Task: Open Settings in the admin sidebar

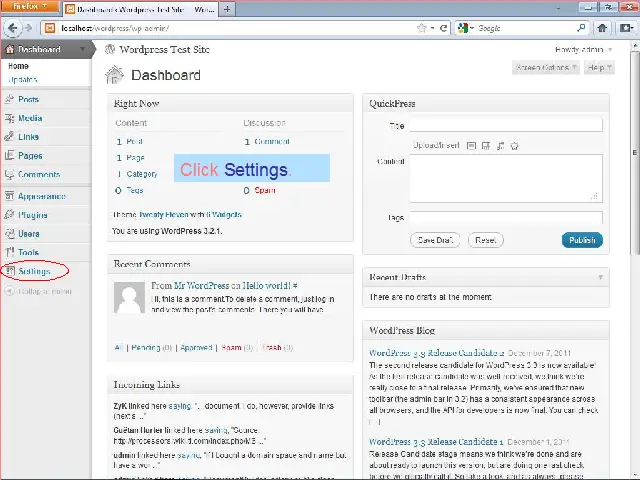Action: [x=34, y=271]
